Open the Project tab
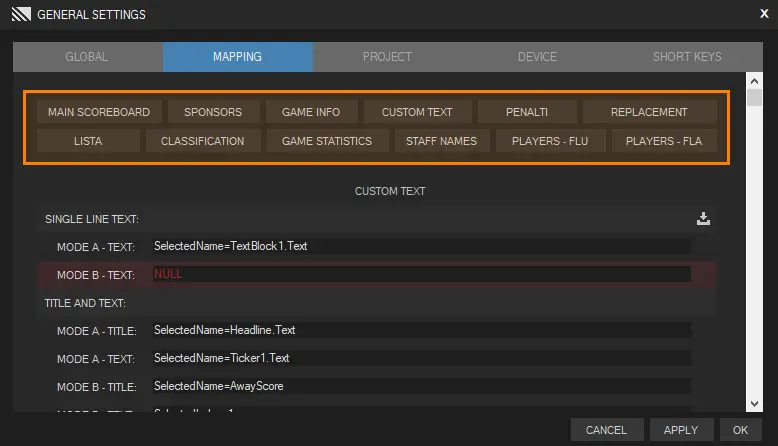778x446 pixels. (387, 57)
